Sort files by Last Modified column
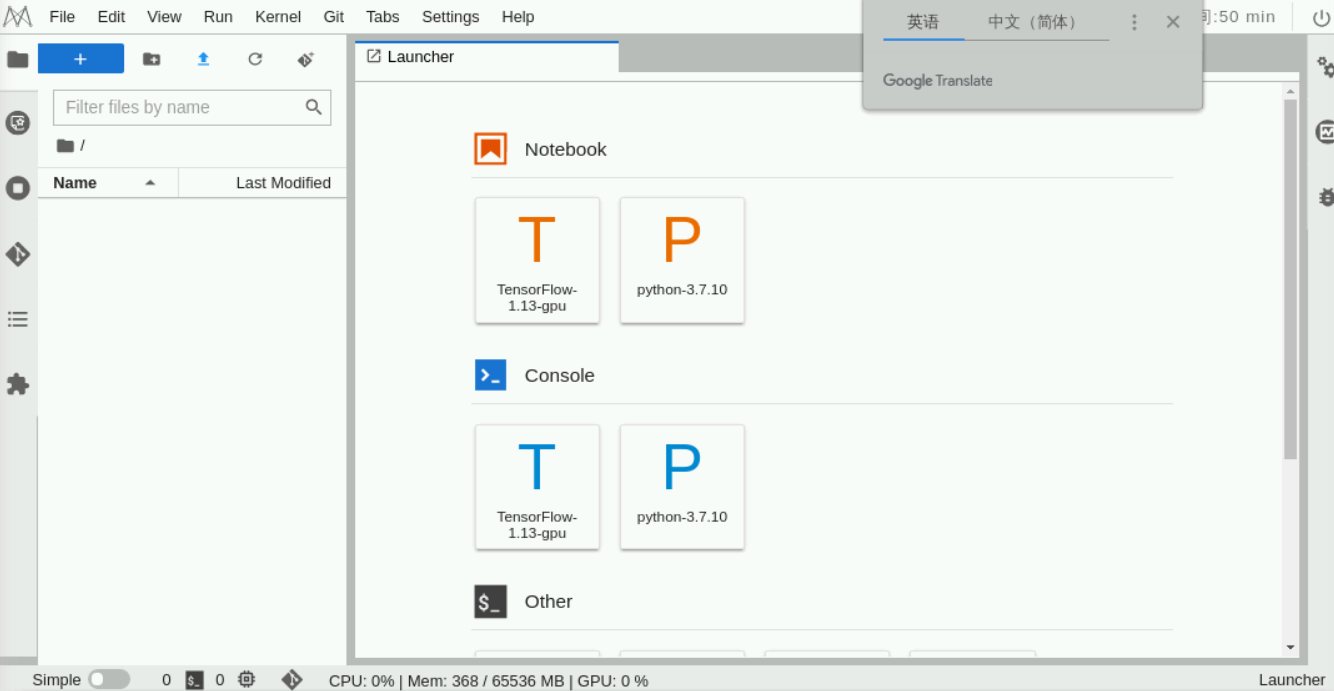The width and height of the screenshot is (1334, 691). 263,183
